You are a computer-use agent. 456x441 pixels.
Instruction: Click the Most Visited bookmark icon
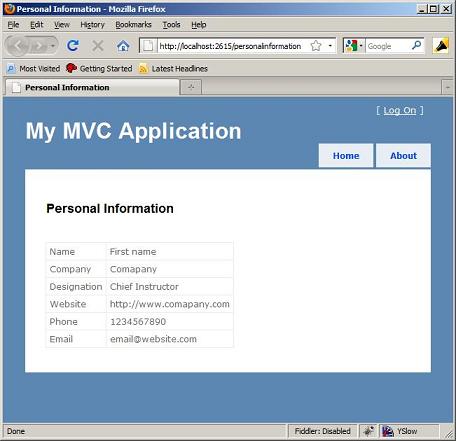coord(11,69)
